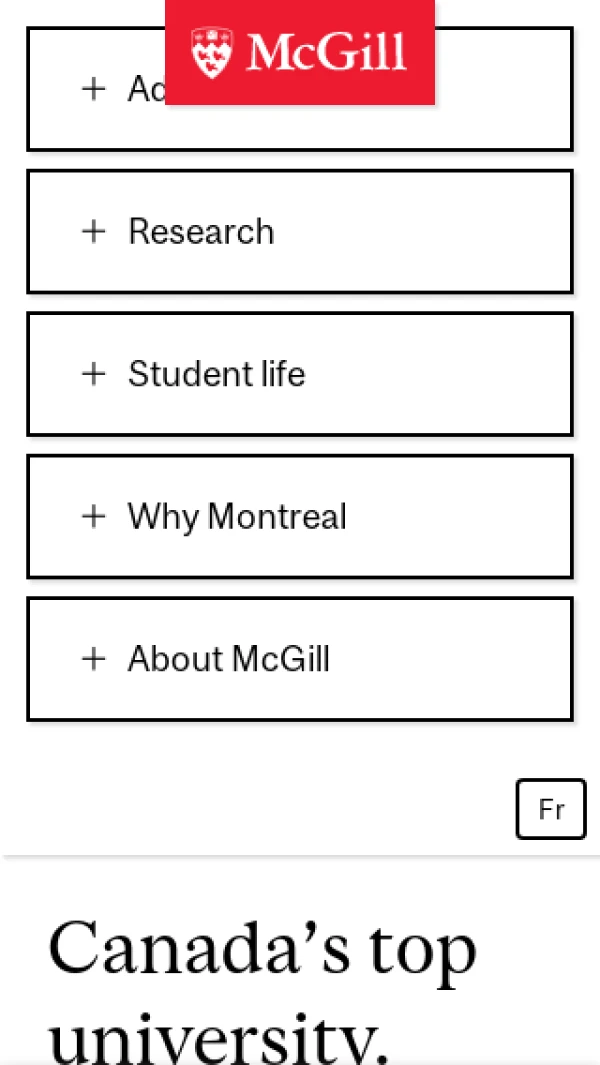The image size is (600, 1065).
Task: Click the partially covered "Ac" menu text
Action: pos(146,89)
